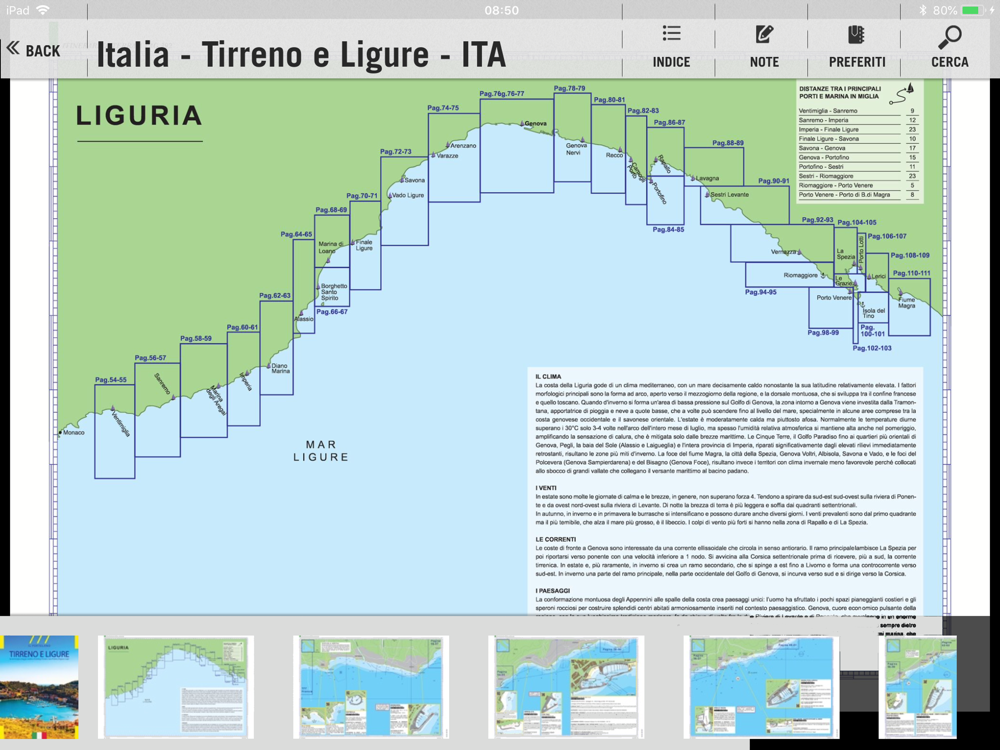Tap the Porto Venere - Porto di B.di Magra row
The width and height of the screenshot is (1000, 750).
[x=858, y=195]
